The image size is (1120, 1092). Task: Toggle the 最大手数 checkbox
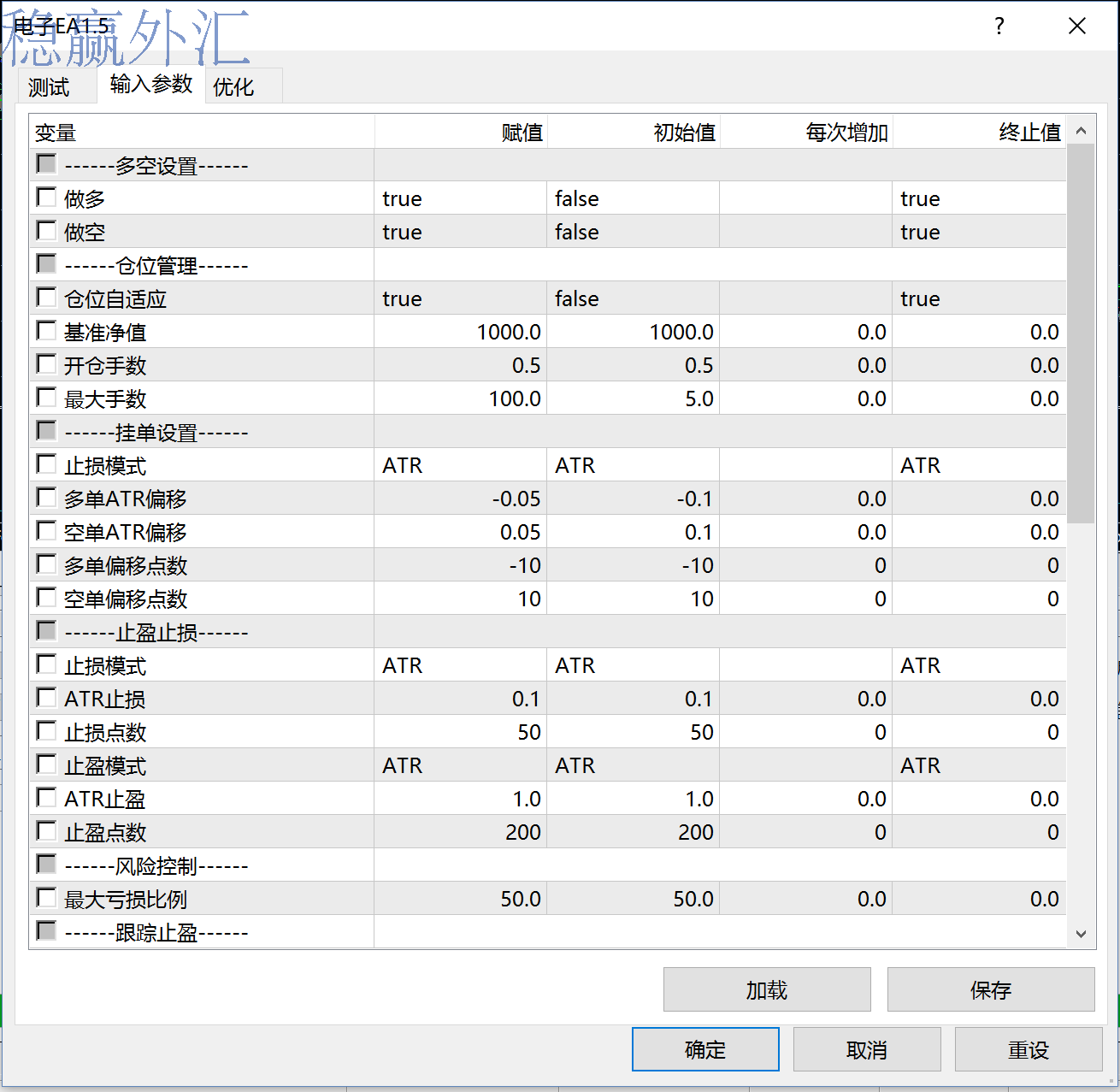(x=46, y=398)
